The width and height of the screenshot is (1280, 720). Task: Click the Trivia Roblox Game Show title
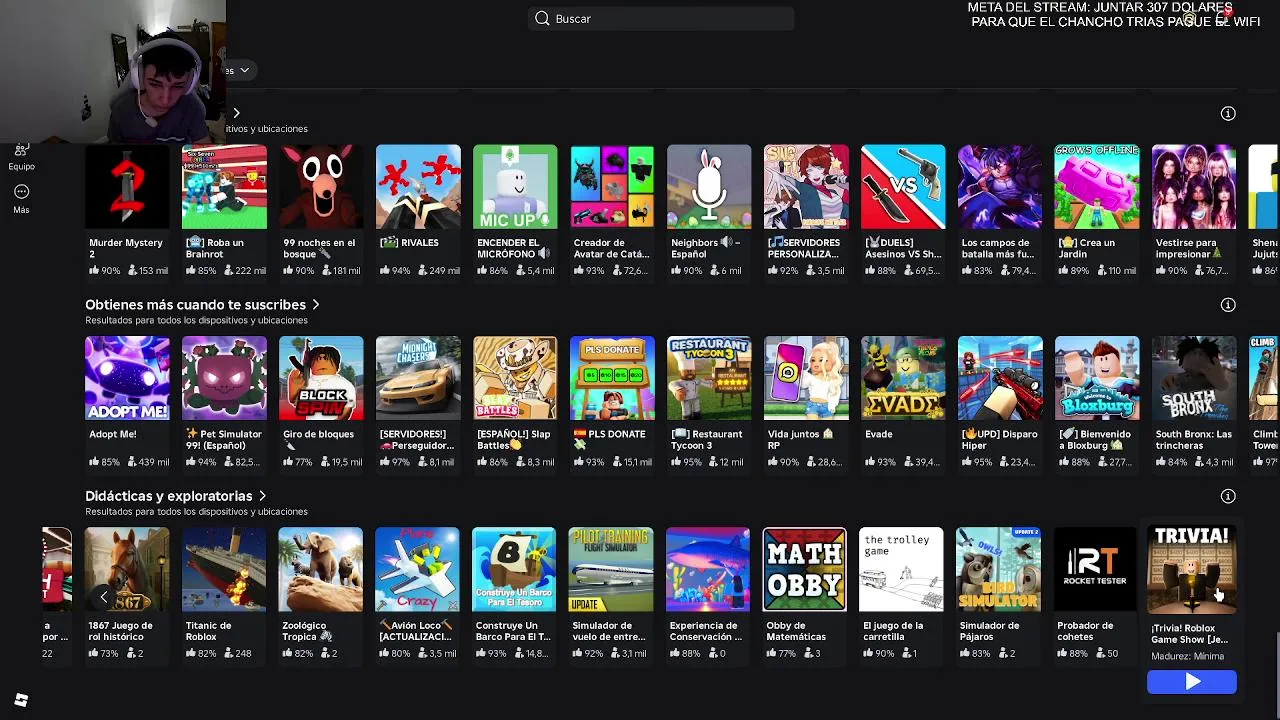(x=1189, y=634)
